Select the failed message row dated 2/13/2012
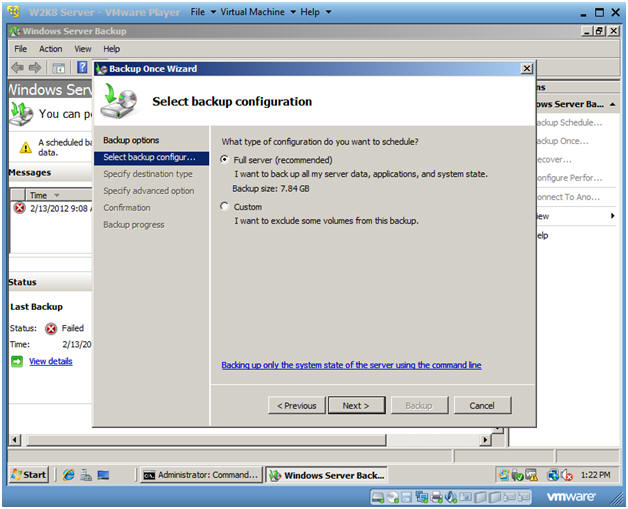Image resolution: width=628 pixels, height=509 pixels. [x=52, y=208]
